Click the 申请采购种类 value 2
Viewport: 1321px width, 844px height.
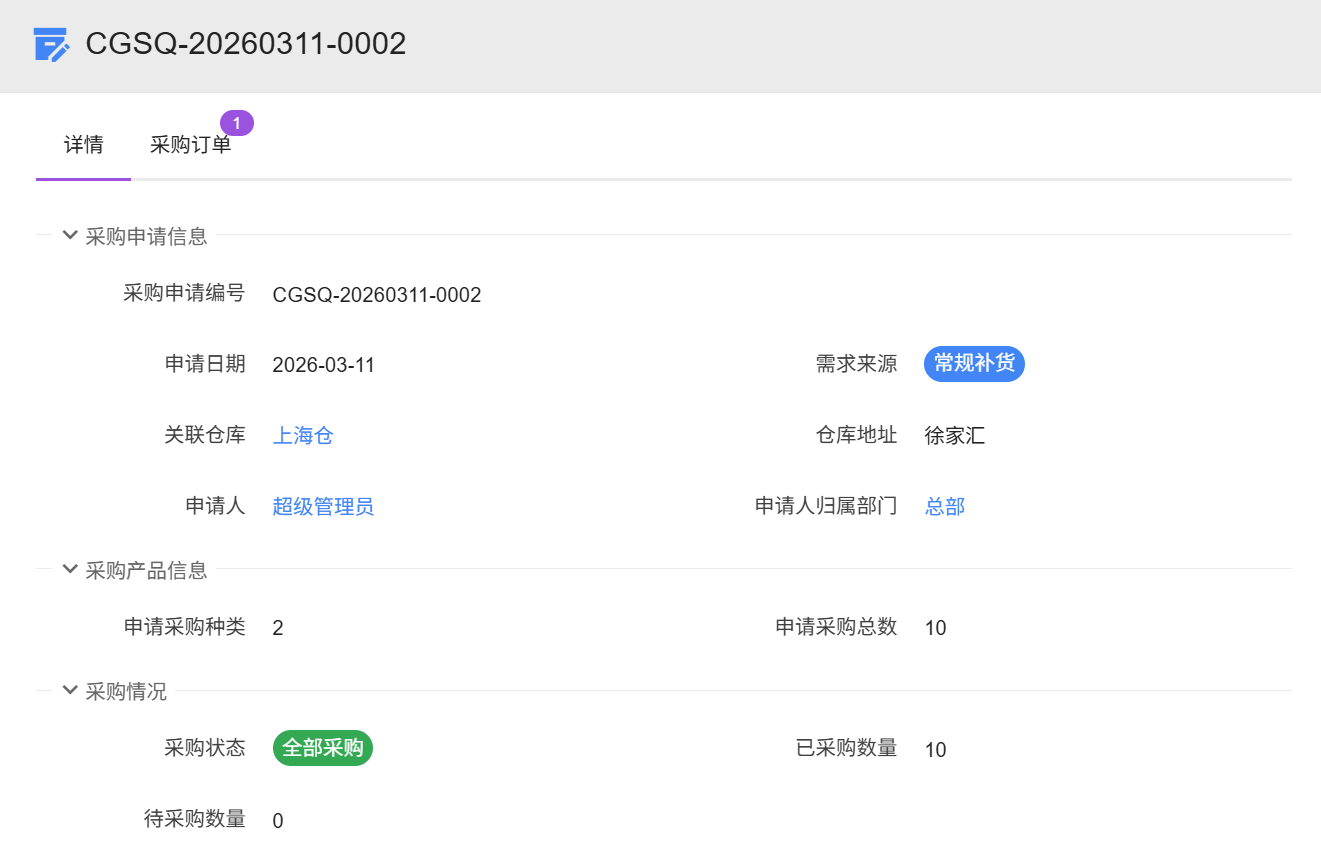coord(278,628)
